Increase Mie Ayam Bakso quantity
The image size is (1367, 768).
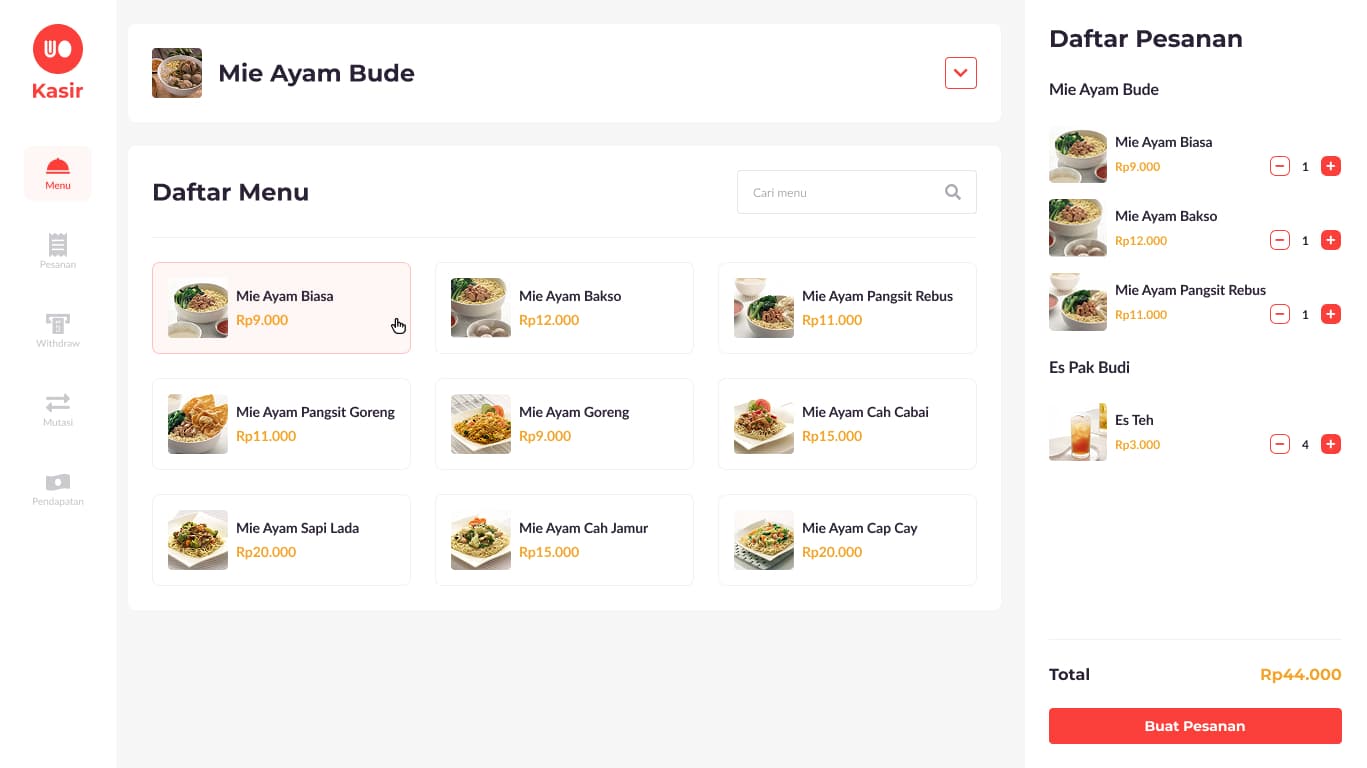[1331, 240]
